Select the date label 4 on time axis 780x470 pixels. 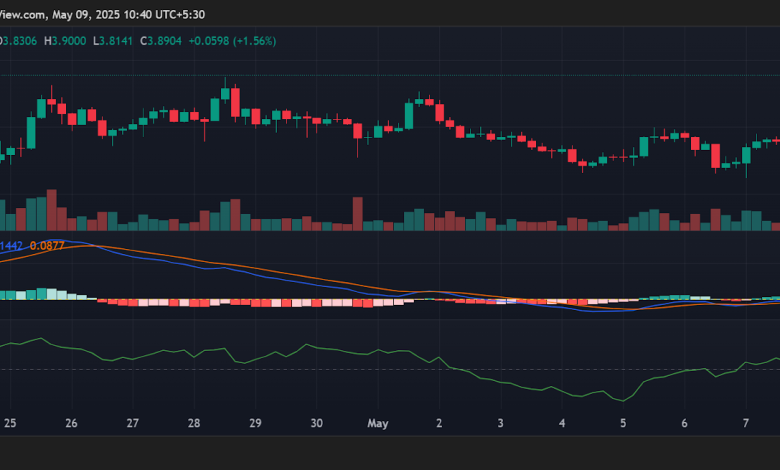(x=562, y=423)
